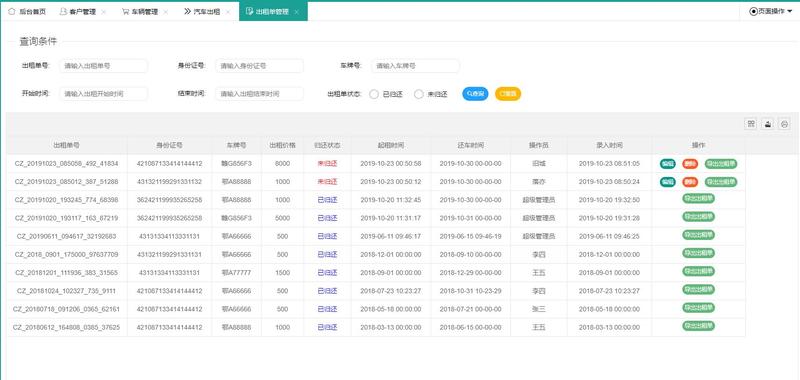
Task: Export rental slip for record 2019-10-23 08:51:05
Action: tap(721, 164)
